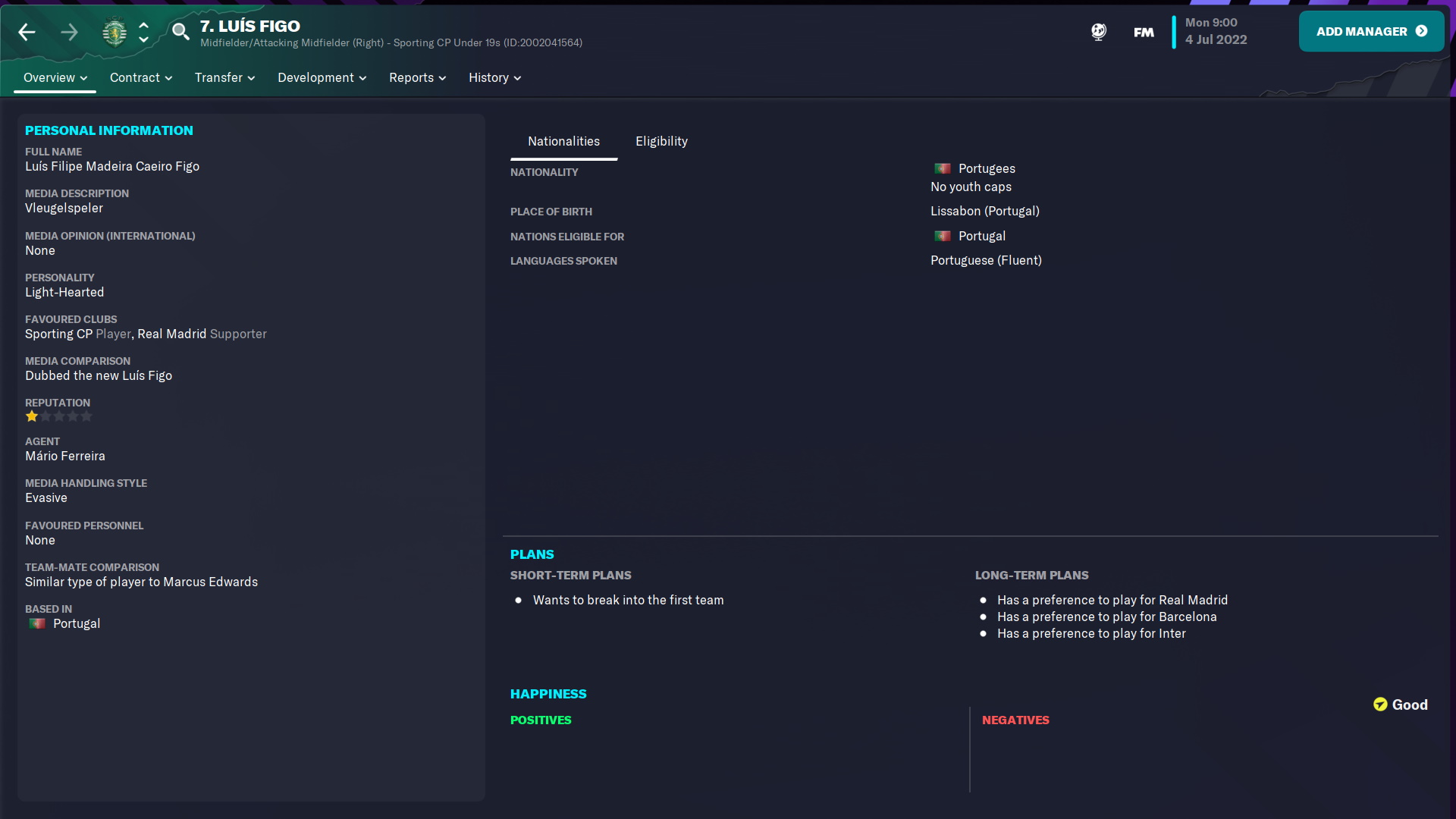The height and width of the screenshot is (819, 1456).
Task: Click Real Madrid supporter link
Action: 171,333
